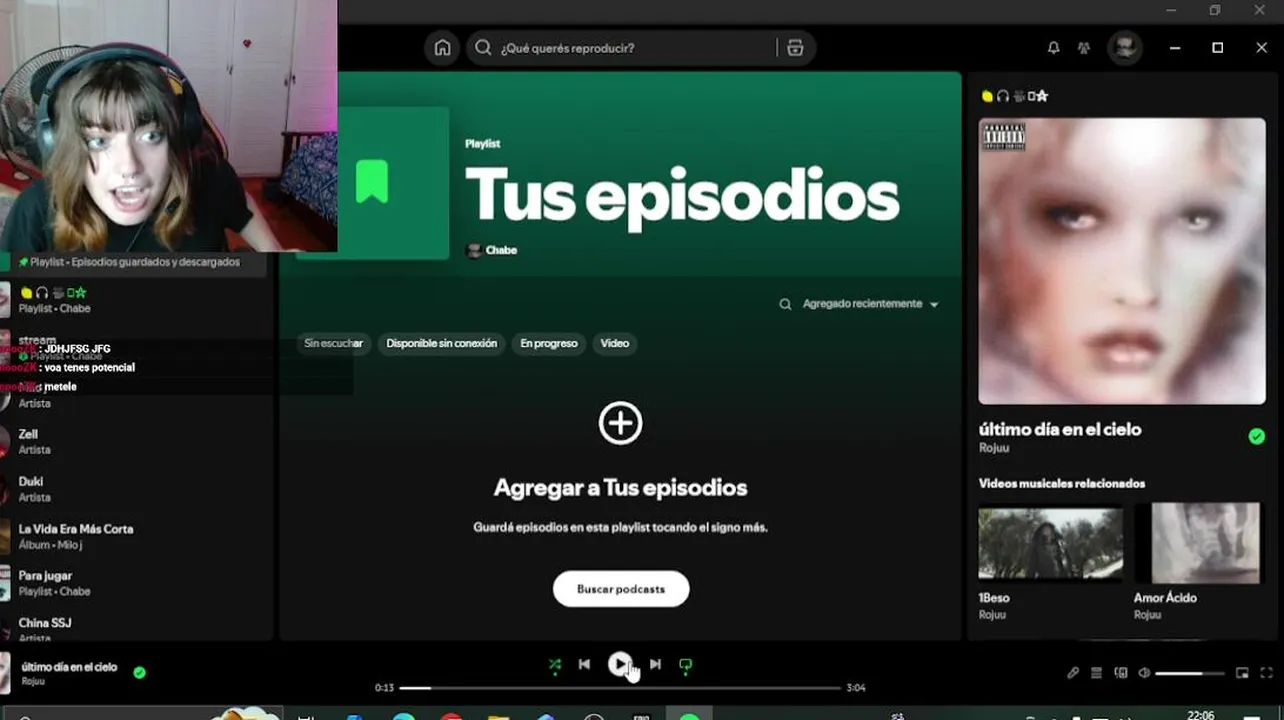Click the song title in the bottom player bar
The height and width of the screenshot is (720, 1284).
(69, 667)
